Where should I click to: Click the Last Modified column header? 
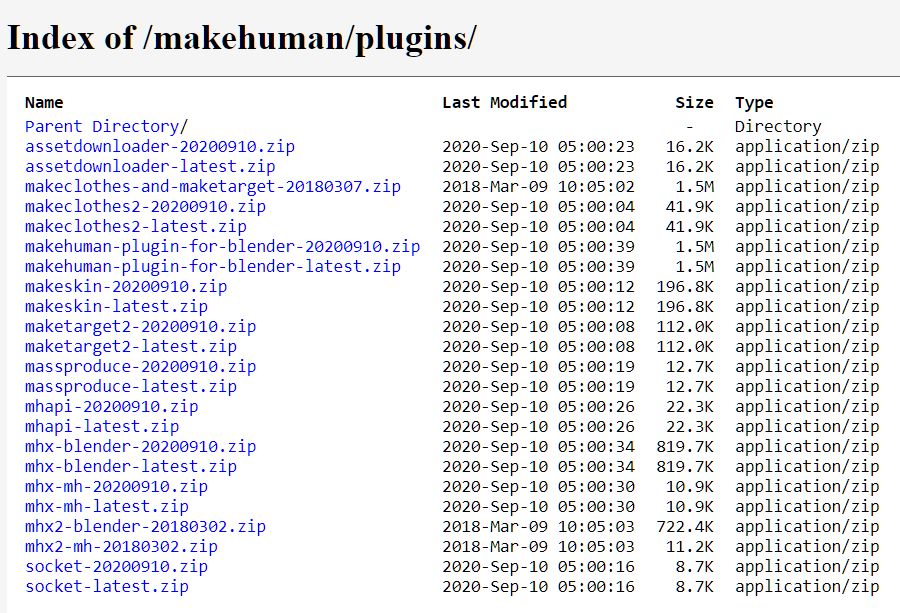[x=505, y=103]
